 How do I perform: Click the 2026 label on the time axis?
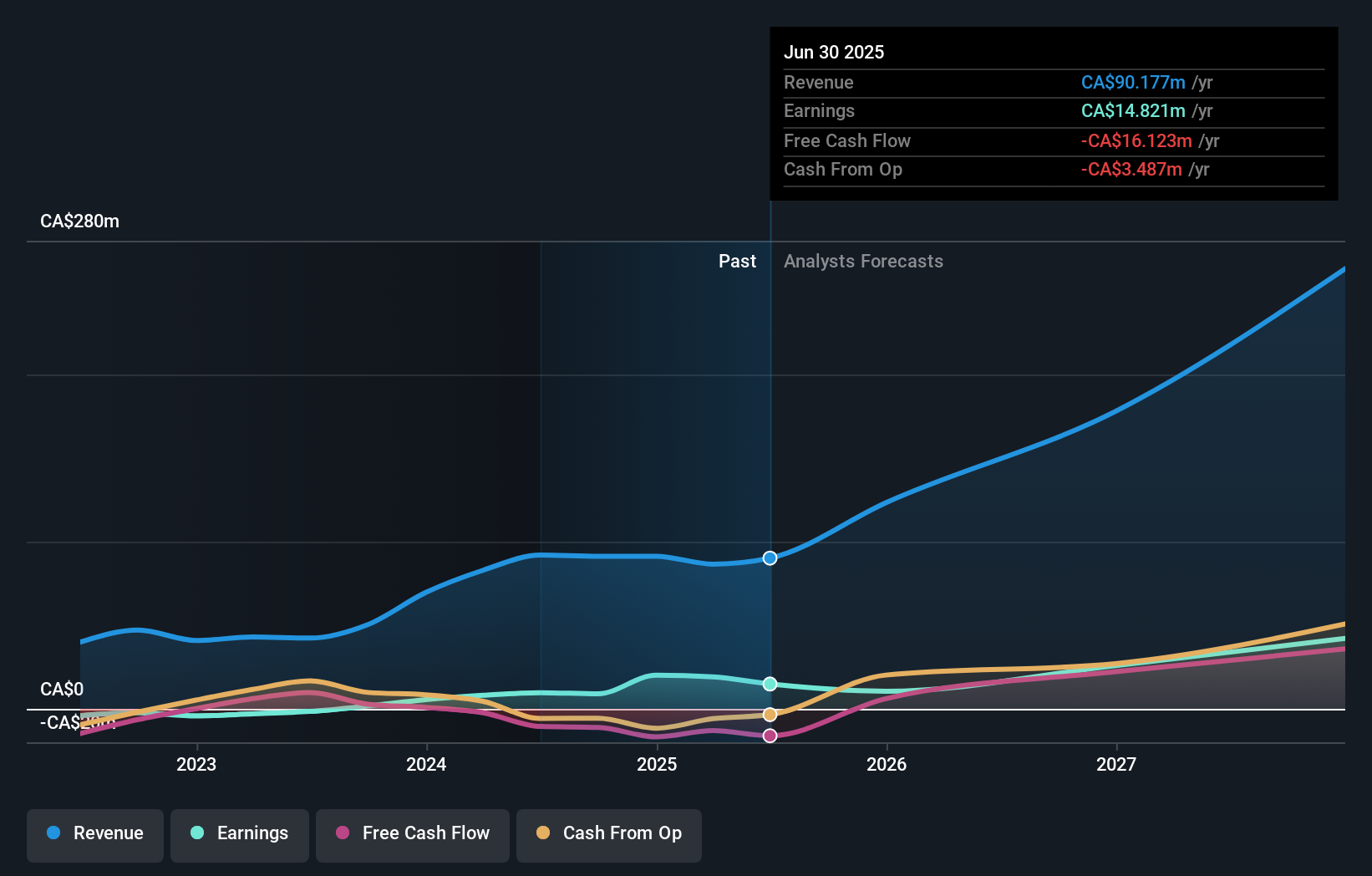pos(888,764)
